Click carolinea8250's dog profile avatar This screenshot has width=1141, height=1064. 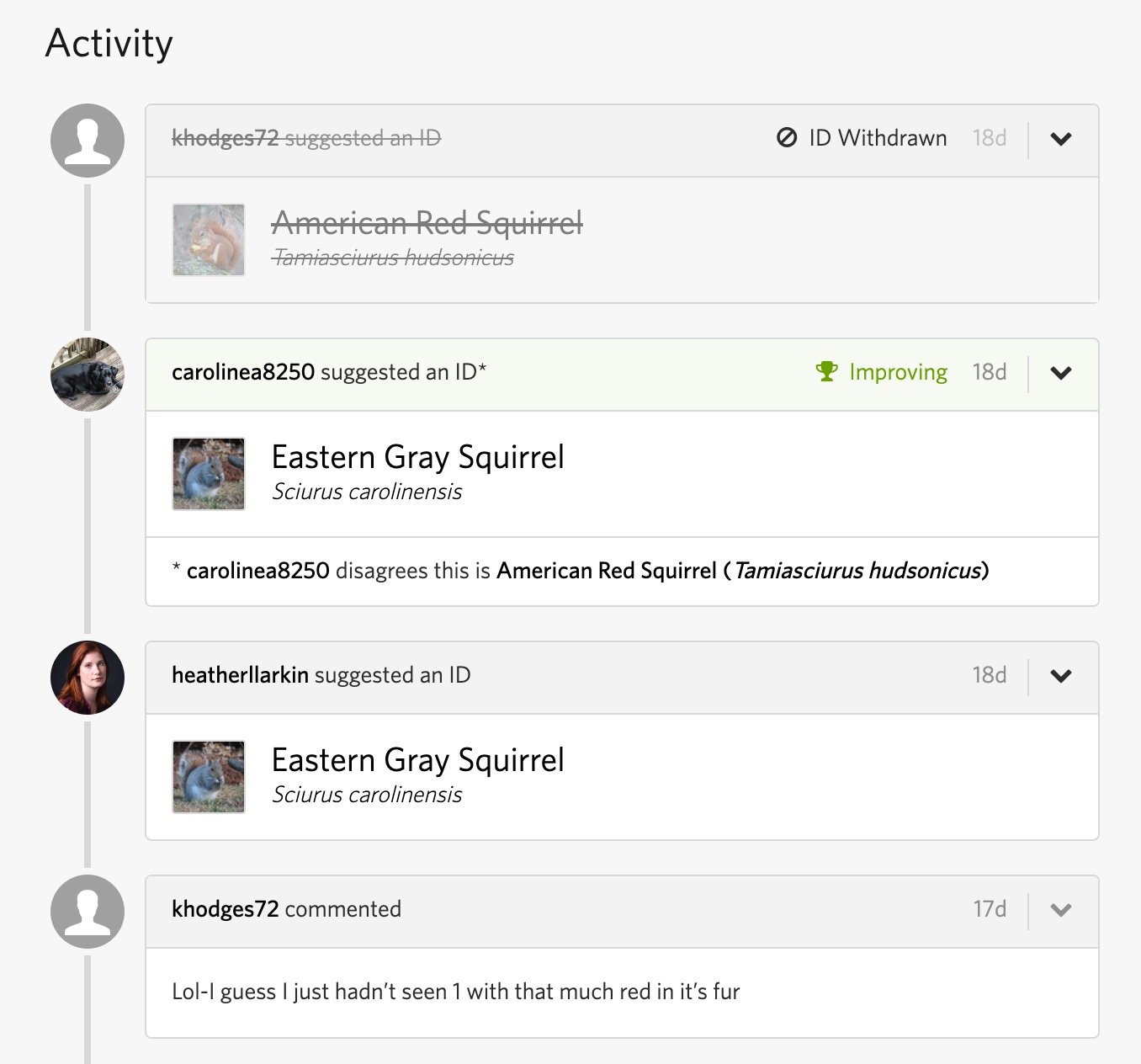coord(88,375)
